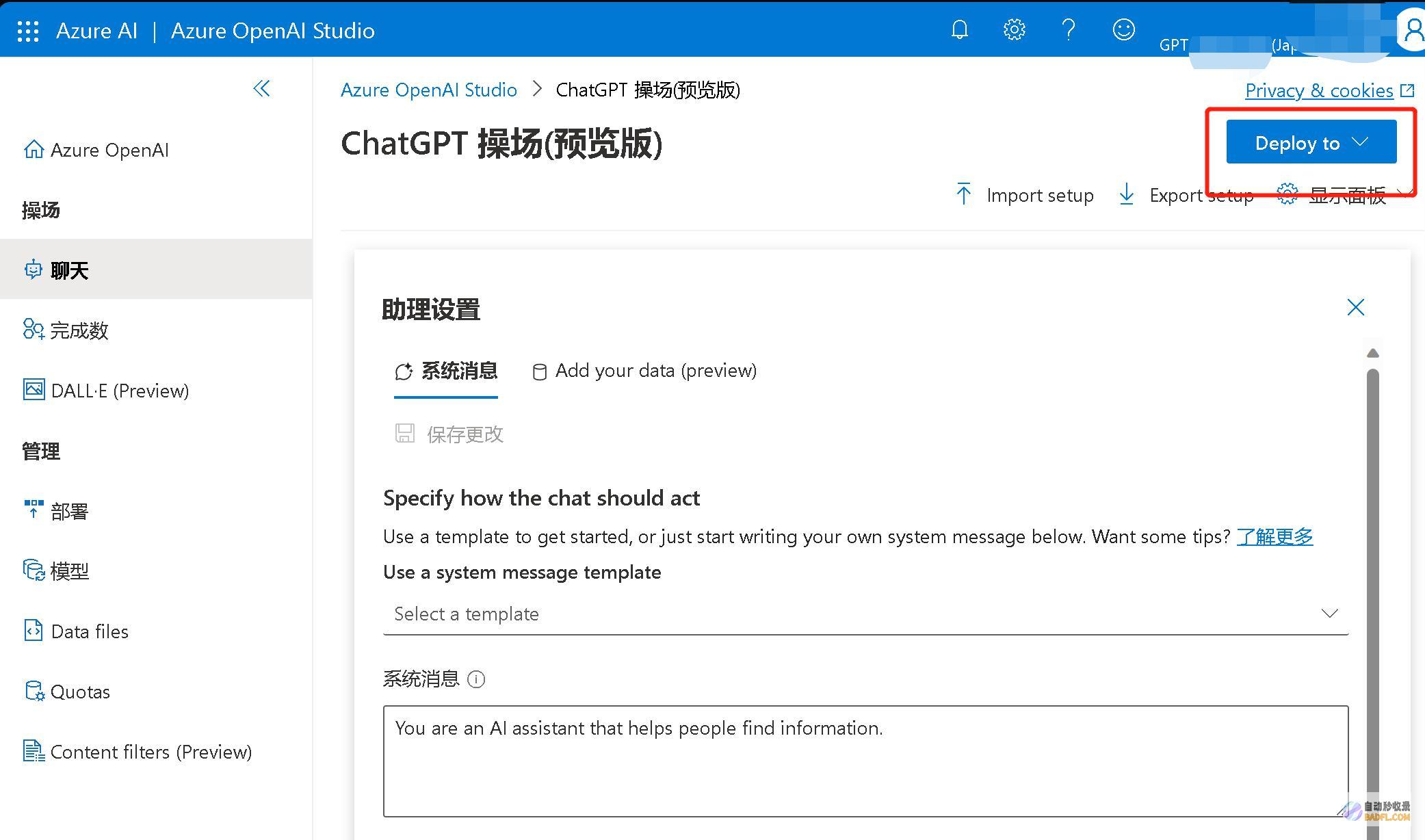Click the Export setup down-arrow icon
Screen dimensions: 1425x840
[x=1126, y=194]
